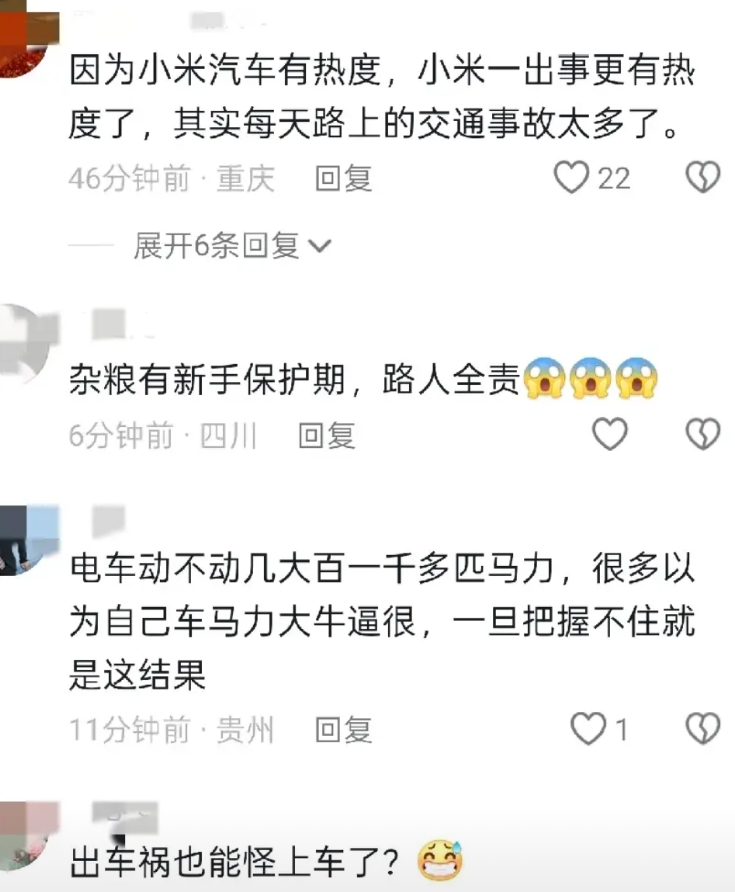Dislike the Chongqing comment about 小米汽车
Screen dimensions: 735x892
pos(703,177)
